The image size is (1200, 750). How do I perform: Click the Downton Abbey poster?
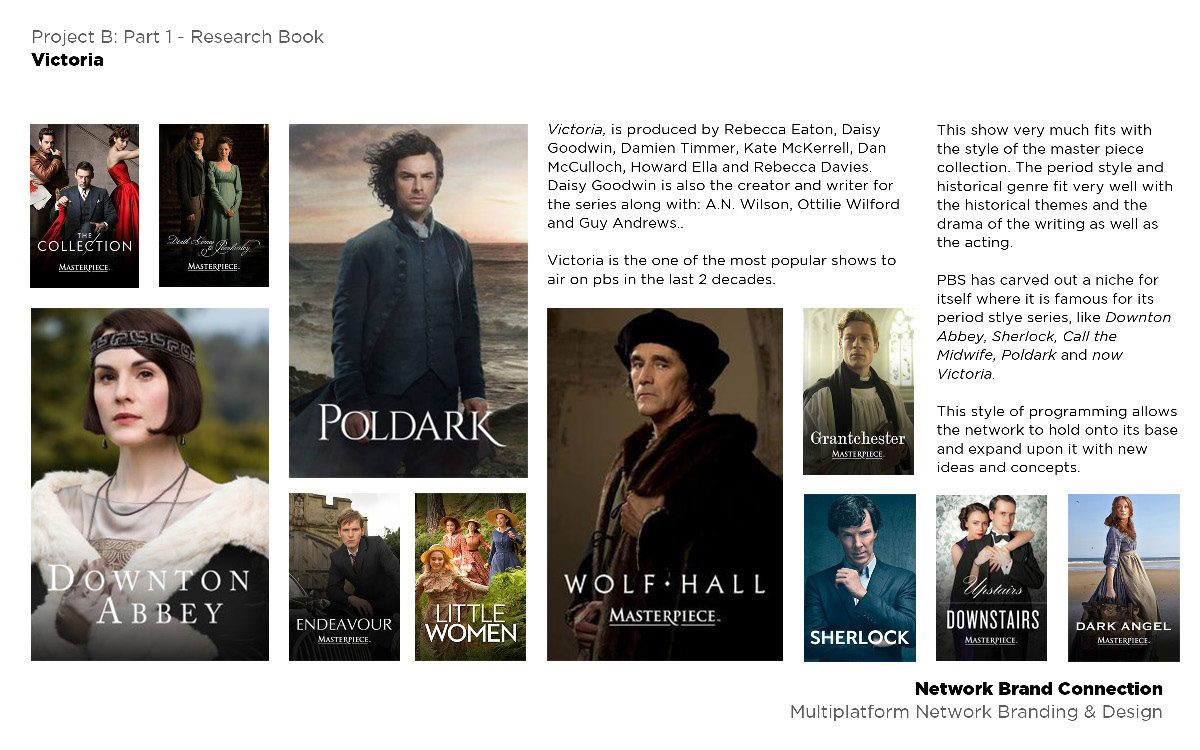(150, 484)
